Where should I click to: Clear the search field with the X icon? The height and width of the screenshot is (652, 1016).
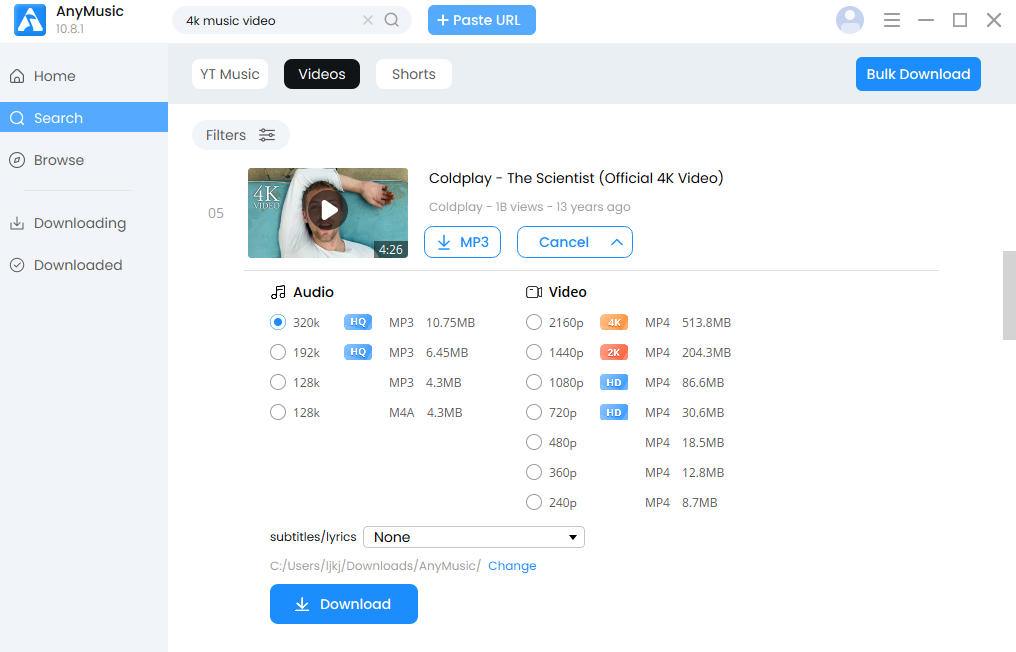[368, 20]
